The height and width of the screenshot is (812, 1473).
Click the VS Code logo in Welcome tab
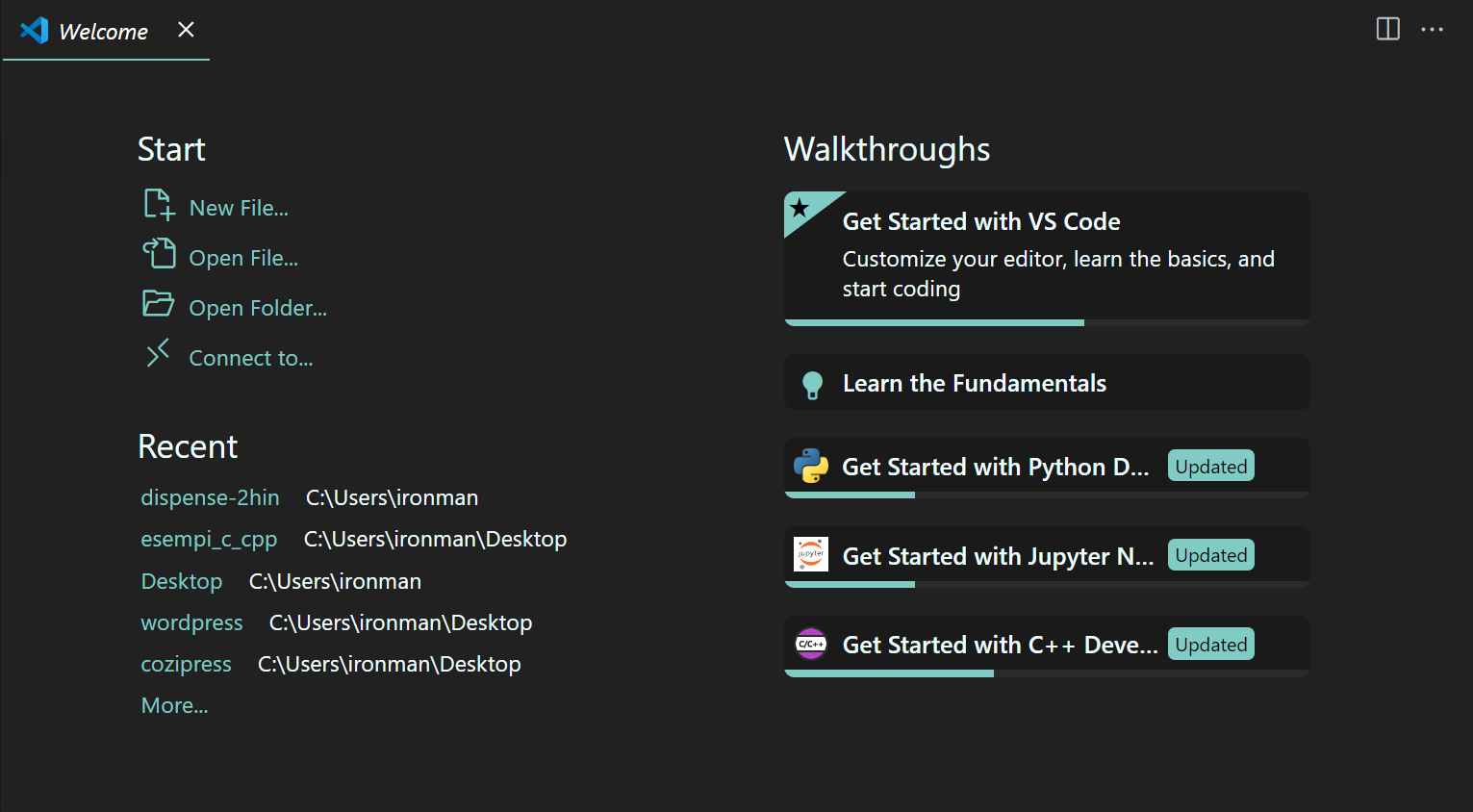coord(35,31)
